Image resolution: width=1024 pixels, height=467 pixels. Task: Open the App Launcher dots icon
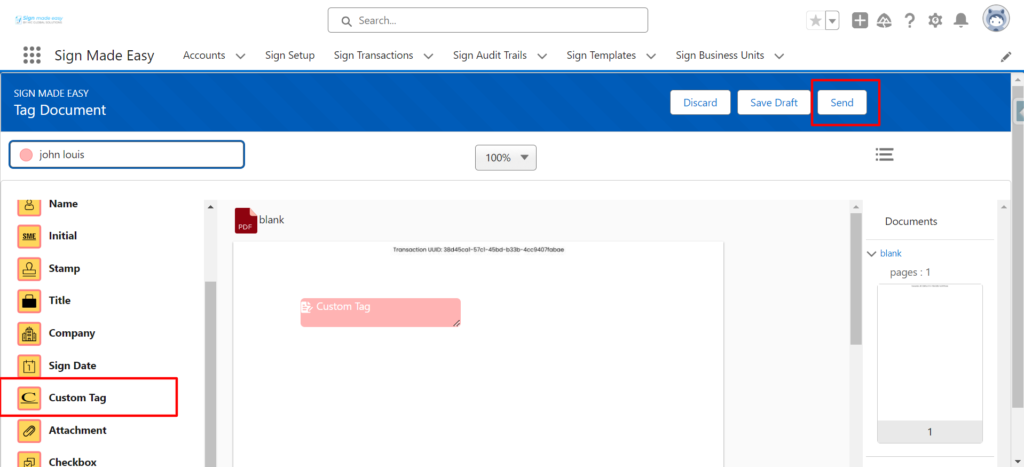(31, 56)
